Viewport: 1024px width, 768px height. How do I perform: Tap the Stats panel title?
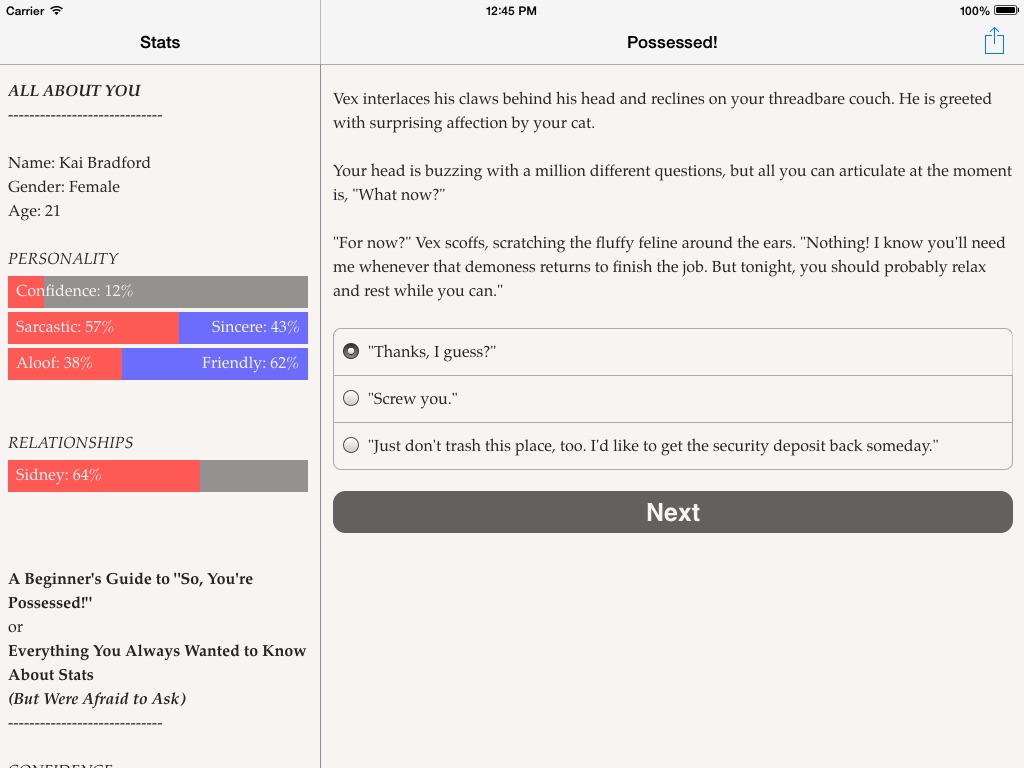pyautogui.click(x=160, y=42)
